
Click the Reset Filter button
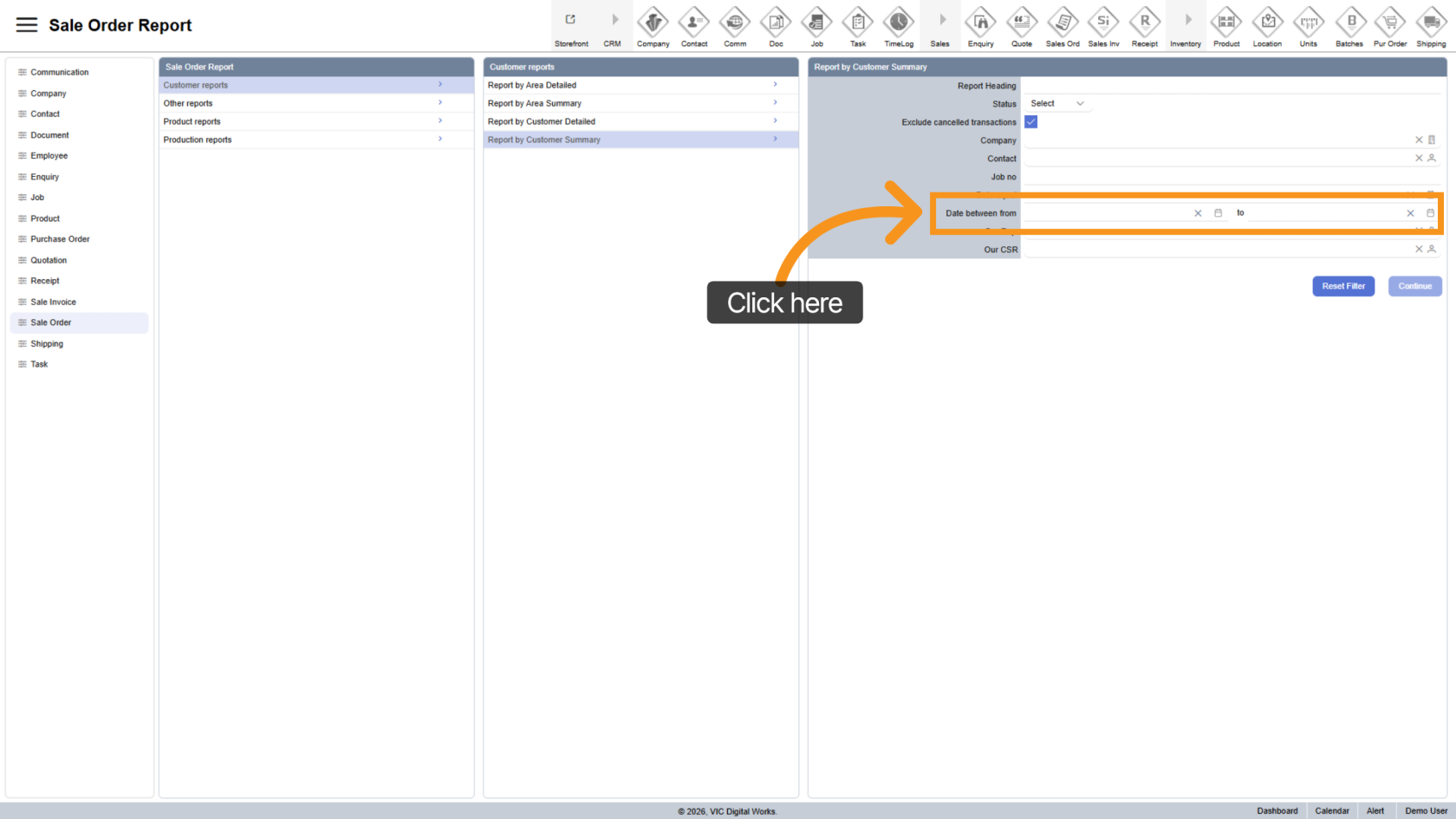(1342, 286)
